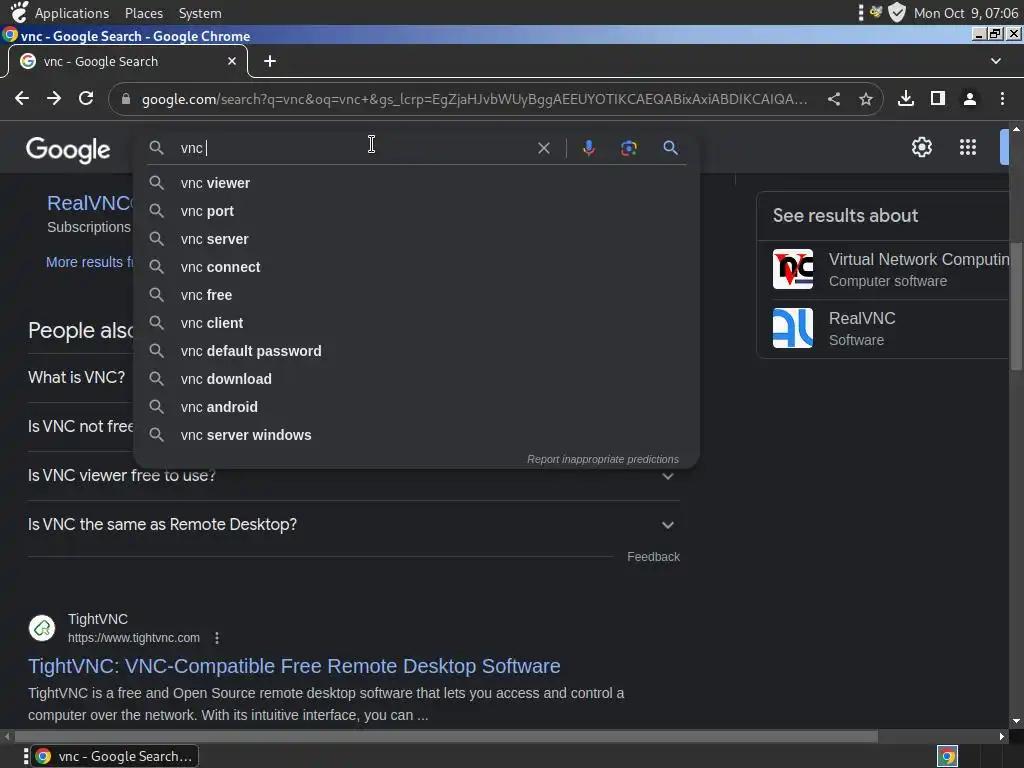Select suggestion vnc server windows
Image resolution: width=1024 pixels, height=768 pixels.
(x=416, y=435)
